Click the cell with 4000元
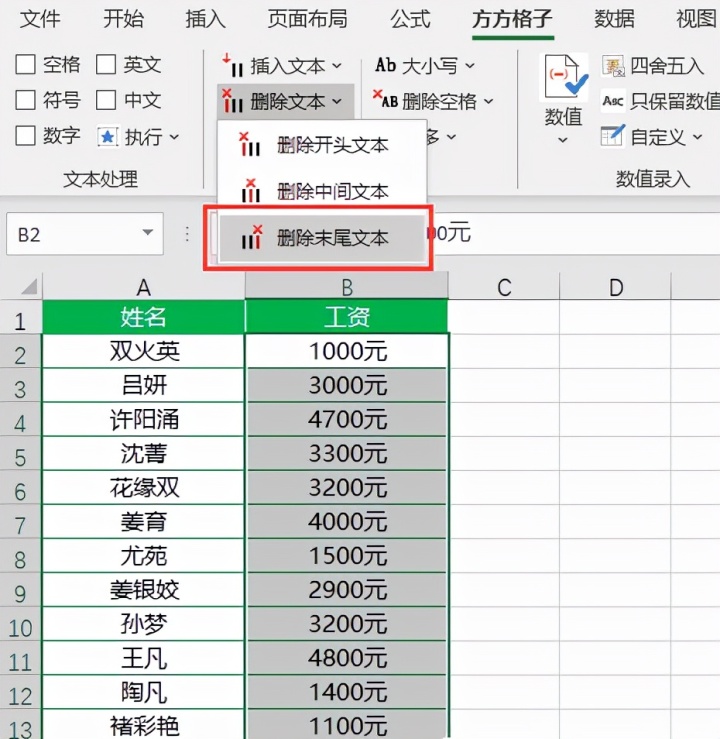The height and width of the screenshot is (739, 720). tap(347, 521)
